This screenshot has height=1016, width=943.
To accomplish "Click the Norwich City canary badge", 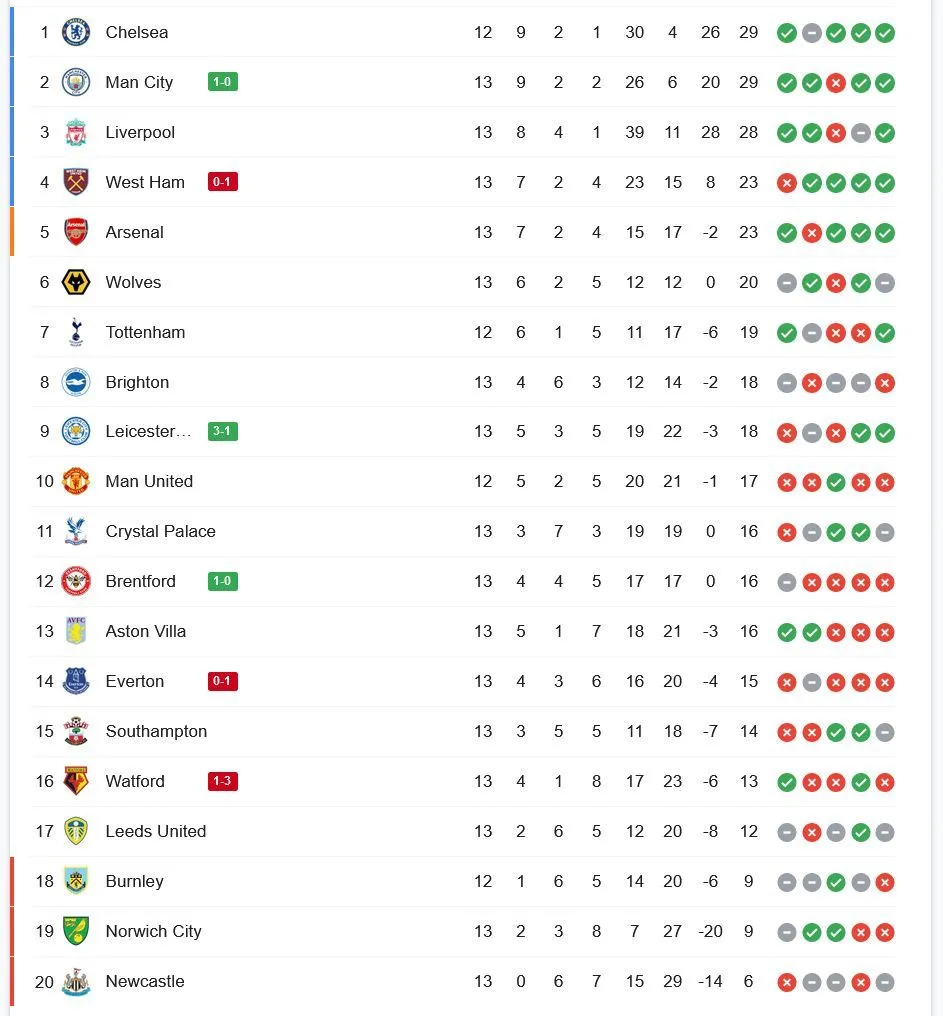I will 76,931.
